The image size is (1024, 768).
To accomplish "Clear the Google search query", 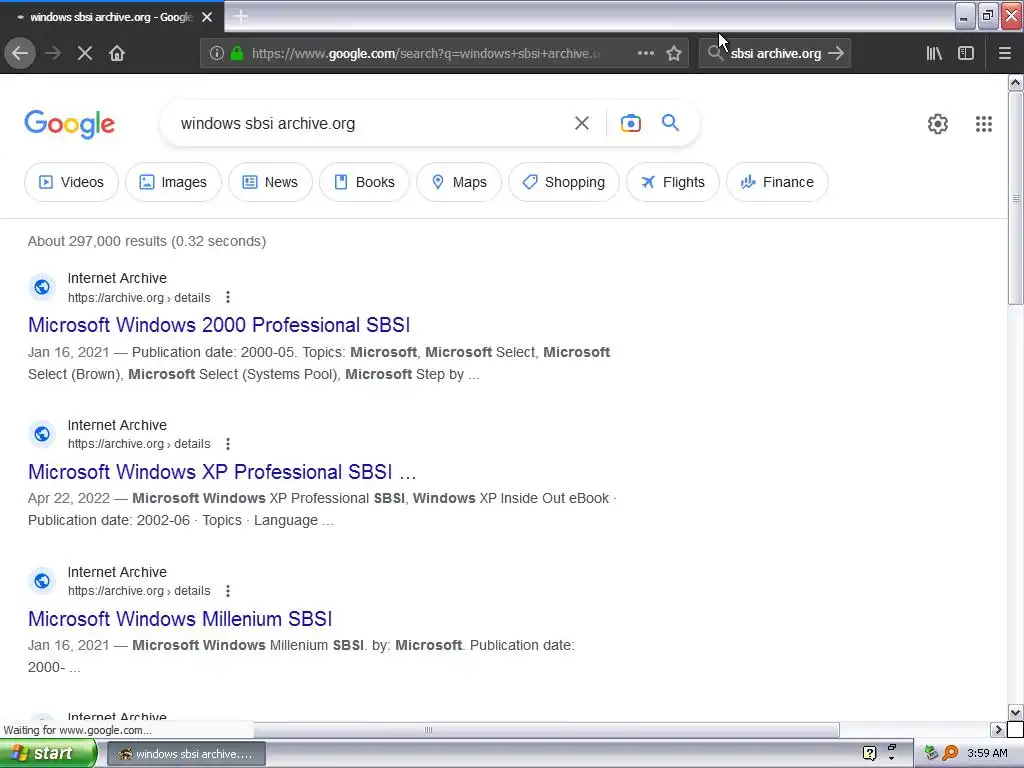I will click(x=582, y=123).
